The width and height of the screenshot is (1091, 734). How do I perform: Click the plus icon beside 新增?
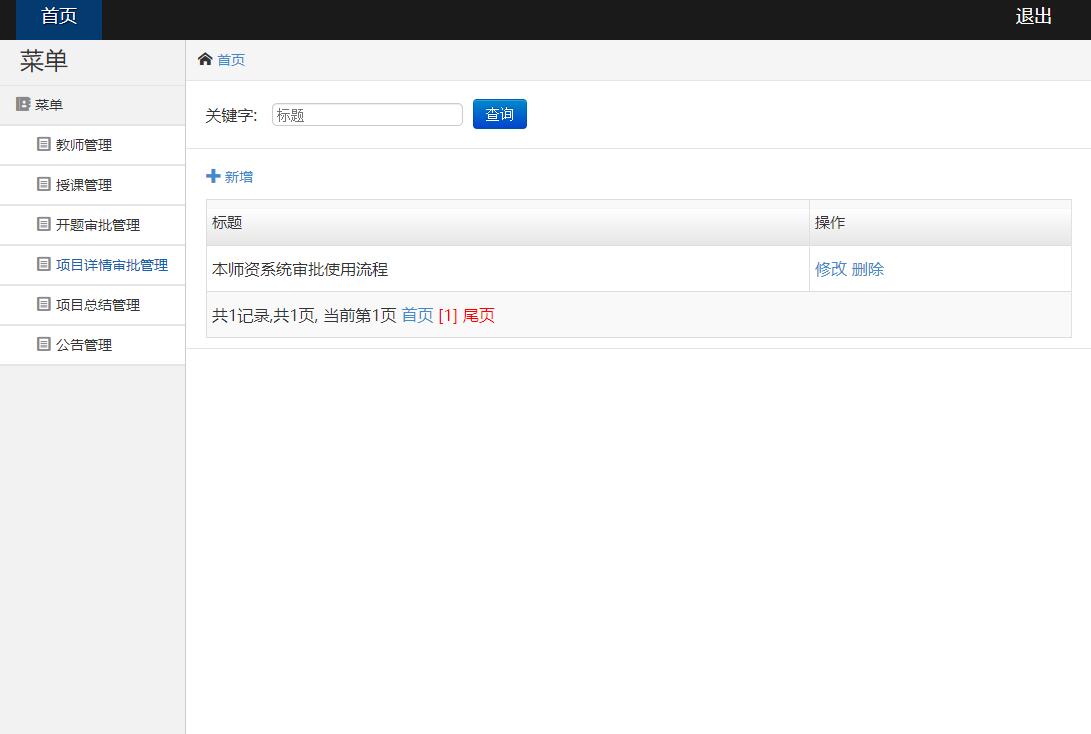click(x=212, y=176)
